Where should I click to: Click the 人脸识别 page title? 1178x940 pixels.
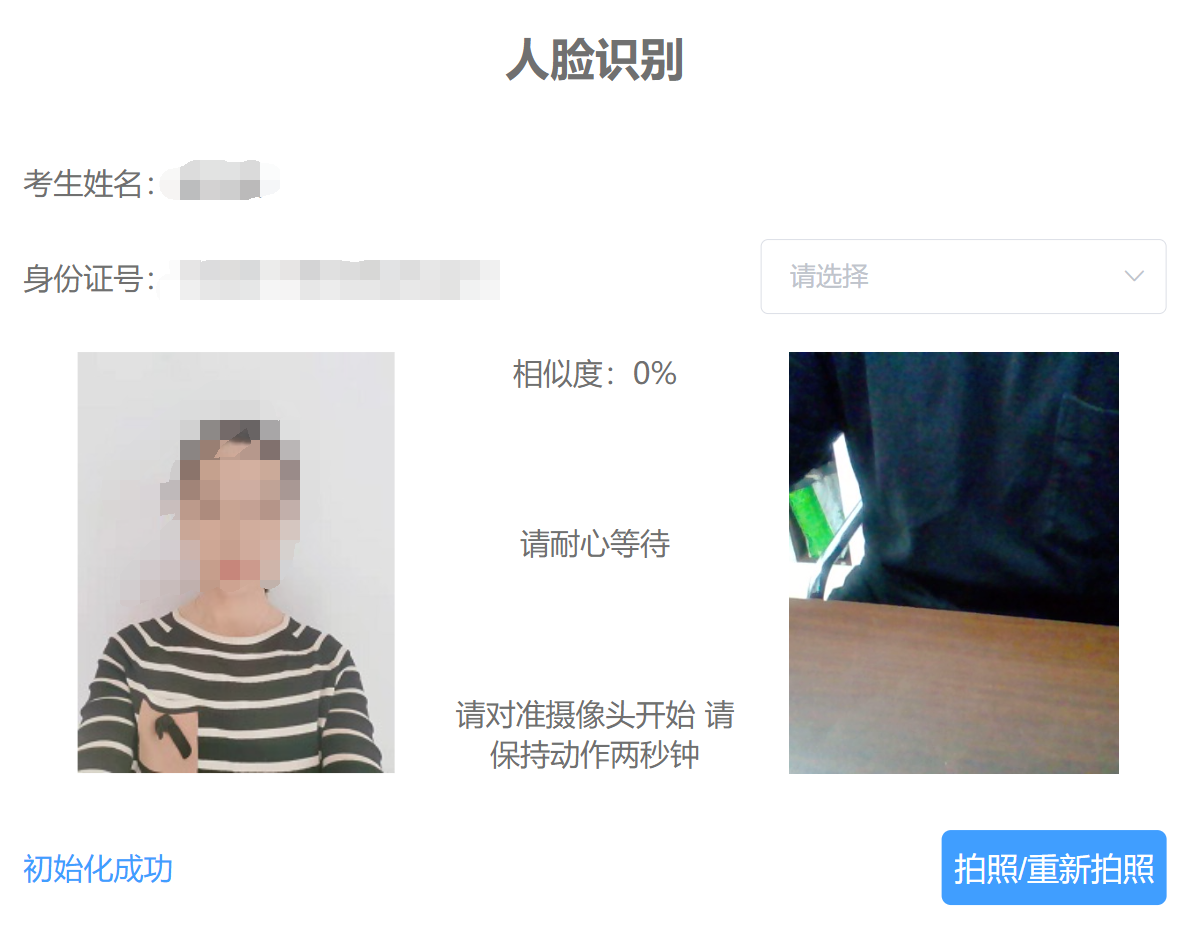594,59
